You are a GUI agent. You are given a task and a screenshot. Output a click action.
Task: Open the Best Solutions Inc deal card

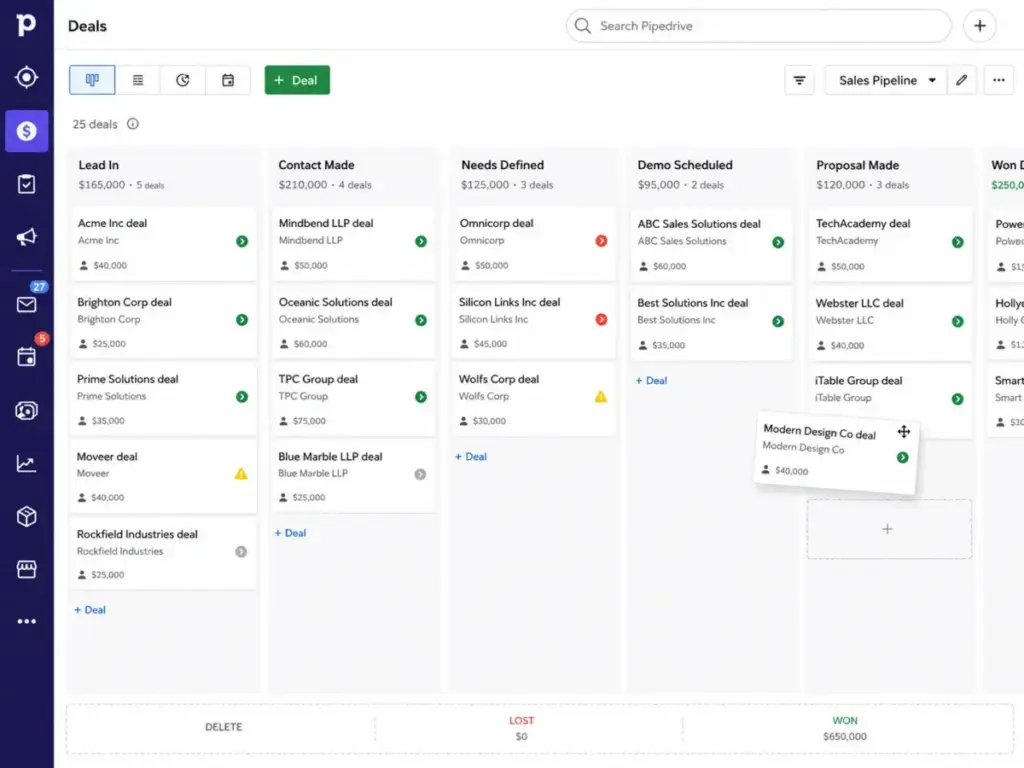tap(711, 323)
